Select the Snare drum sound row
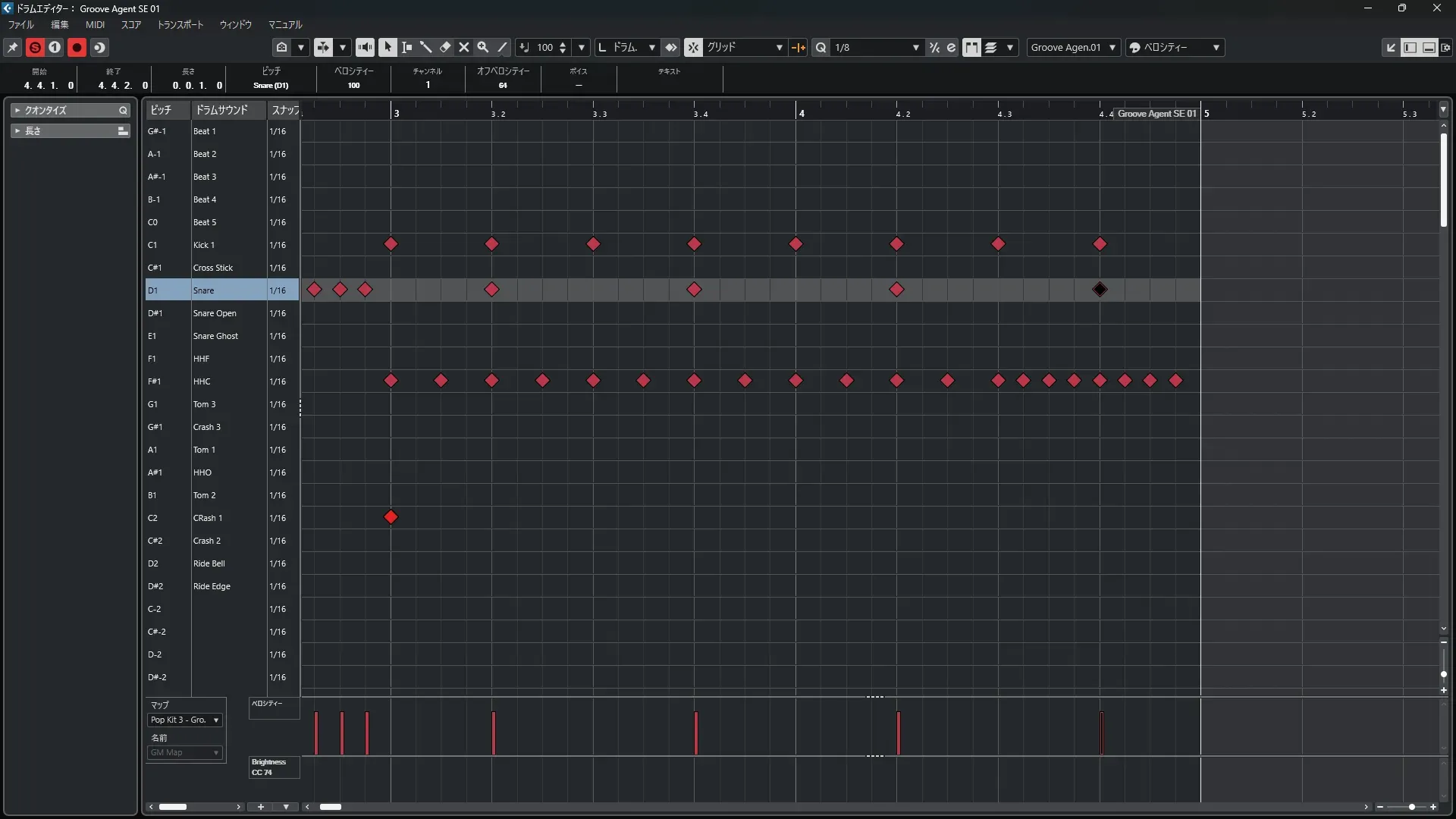The height and width of the screenshot is (819, 1456). click(203, 290)
